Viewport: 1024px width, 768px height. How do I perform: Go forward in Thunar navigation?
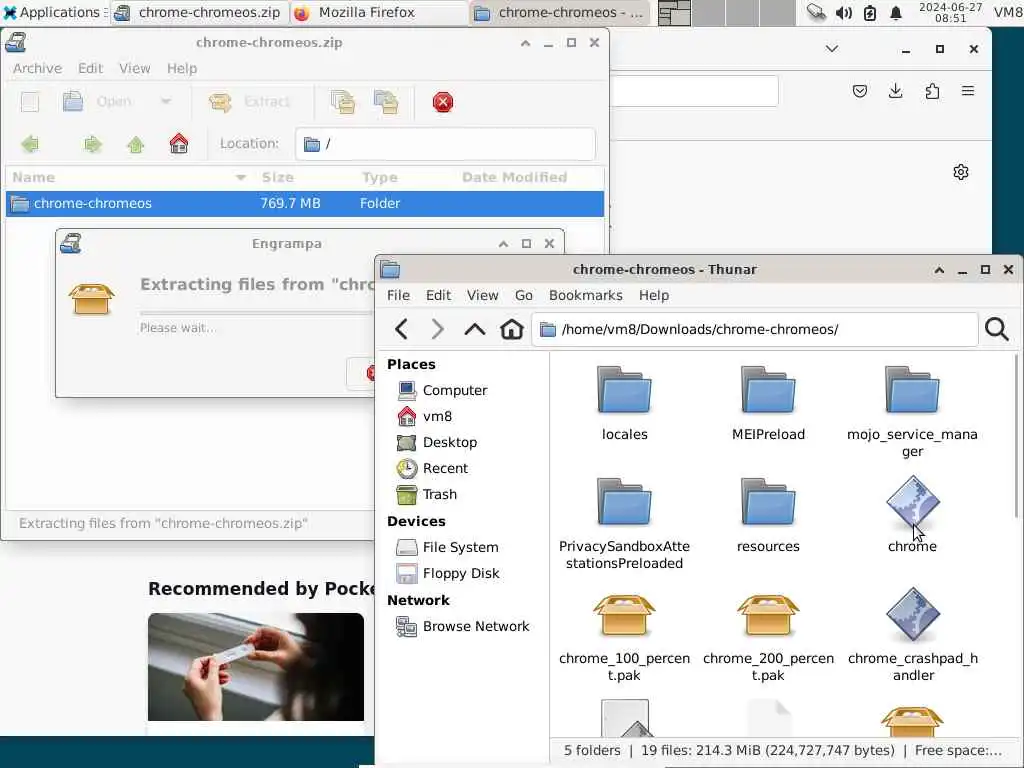pos(438,329)
